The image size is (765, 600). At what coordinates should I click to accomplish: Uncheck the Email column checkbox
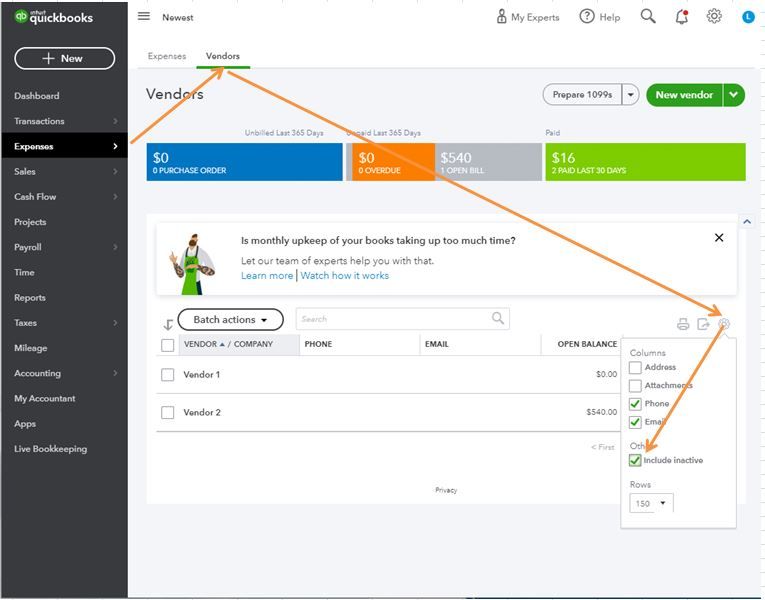[635, 422]
